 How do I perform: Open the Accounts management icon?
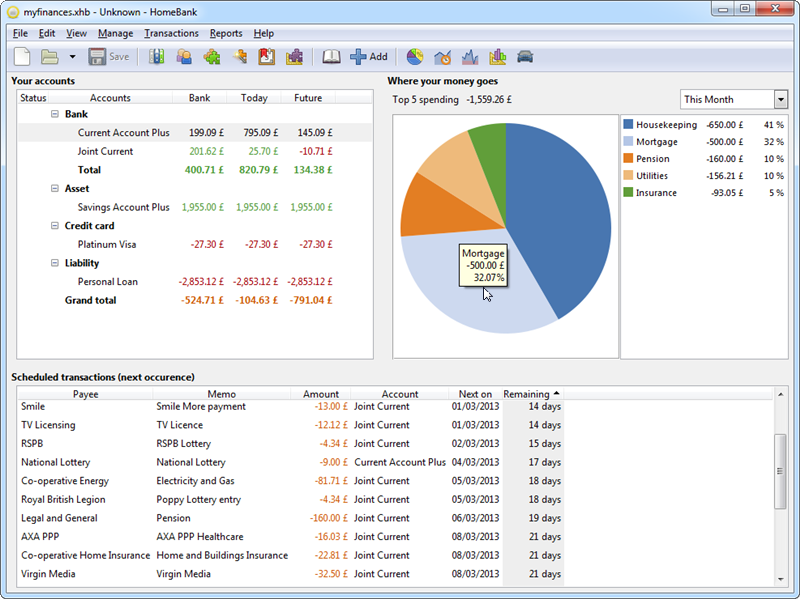tap(157, 57)
